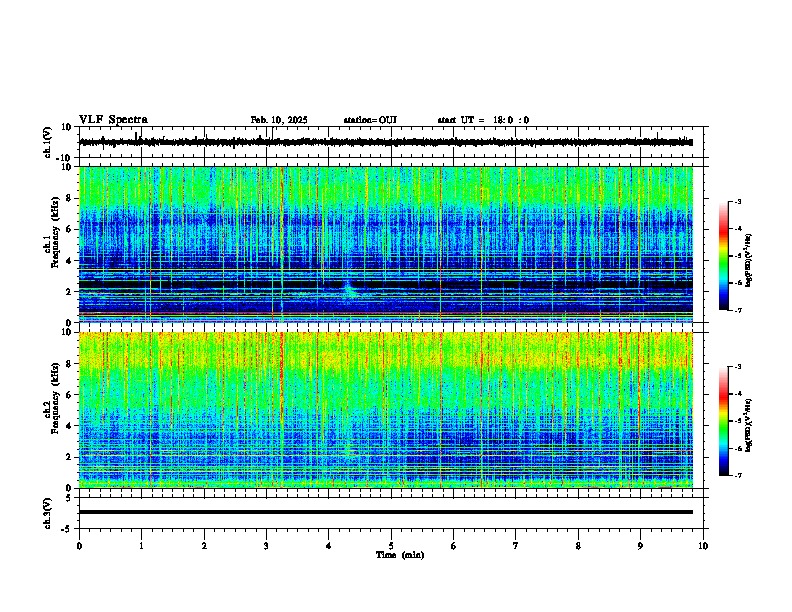Screen dimensions: 792x612
Task: Click time axis tick label "9"
Action: [640, 546]
